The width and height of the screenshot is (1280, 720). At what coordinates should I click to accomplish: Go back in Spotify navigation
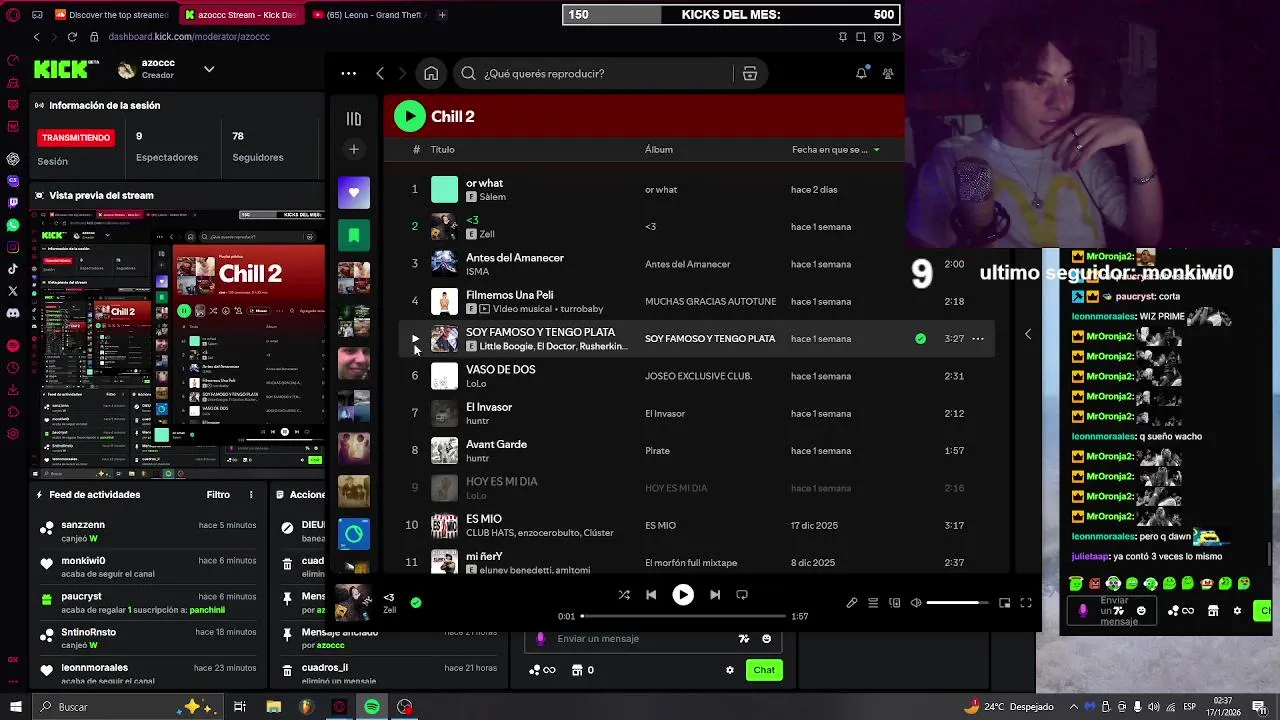[380, 73]
